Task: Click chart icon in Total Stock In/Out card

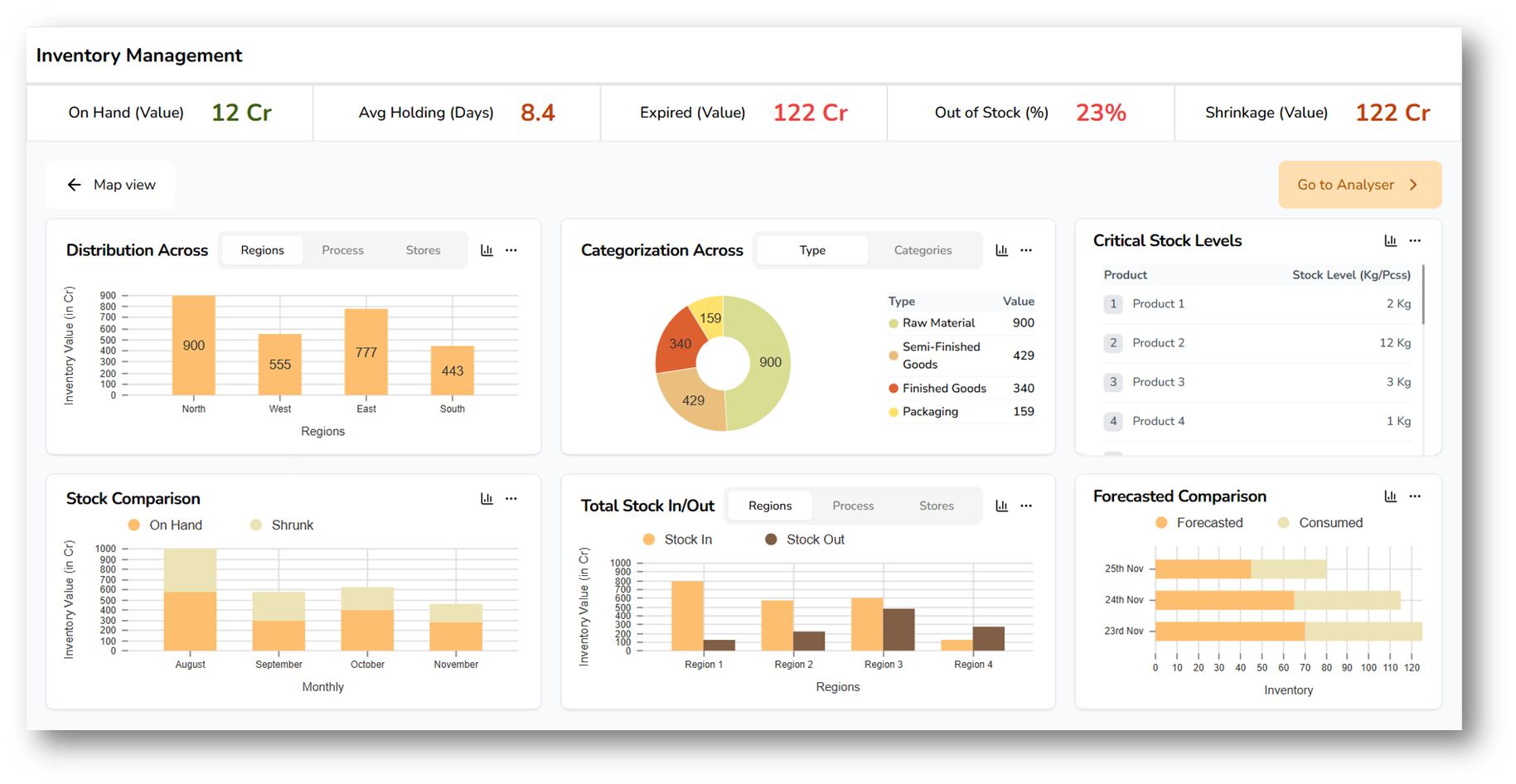Action: click(1001, 506)
